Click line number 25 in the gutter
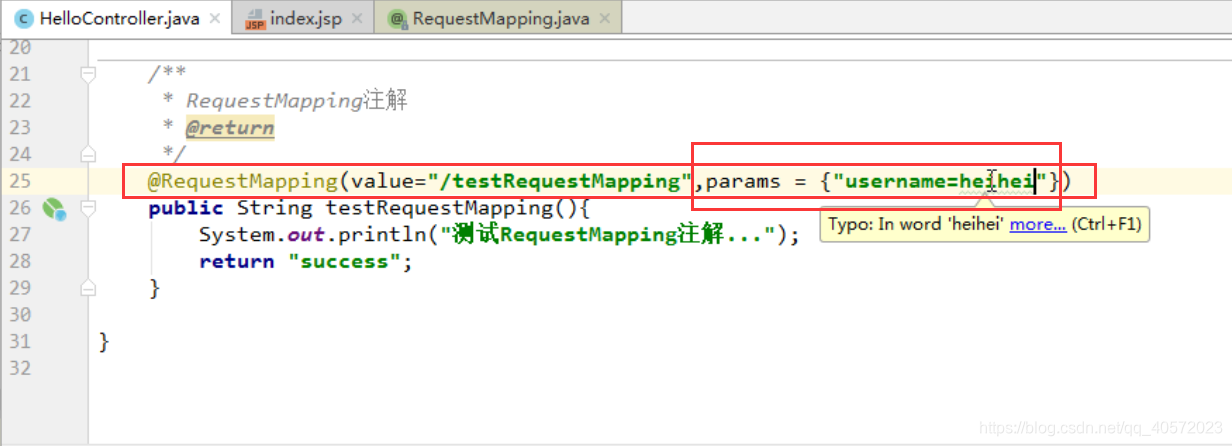Image resolution: width=1232 pixels, height=446 pixels. (x=20, y=181)
